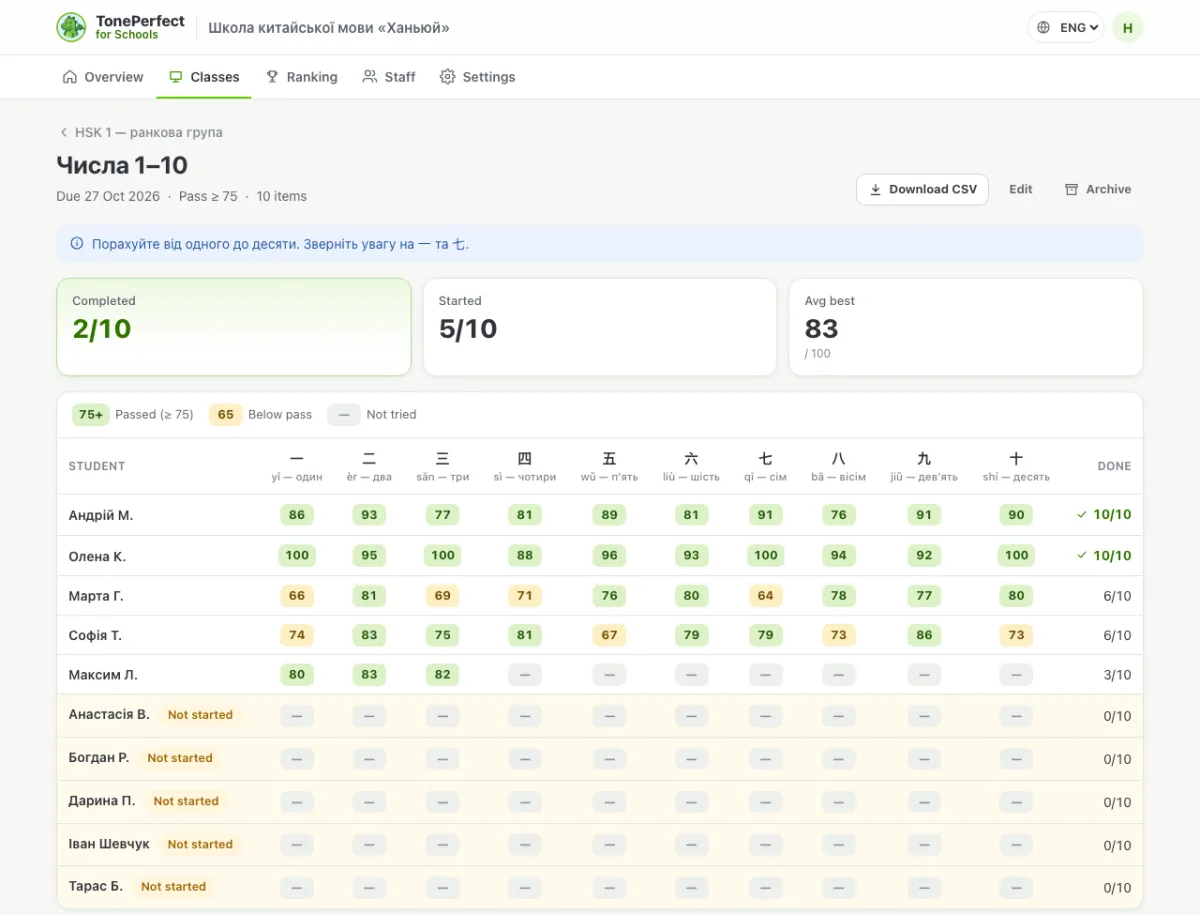
Task: Click the home icon beside Overview
Action: [70, 77]
